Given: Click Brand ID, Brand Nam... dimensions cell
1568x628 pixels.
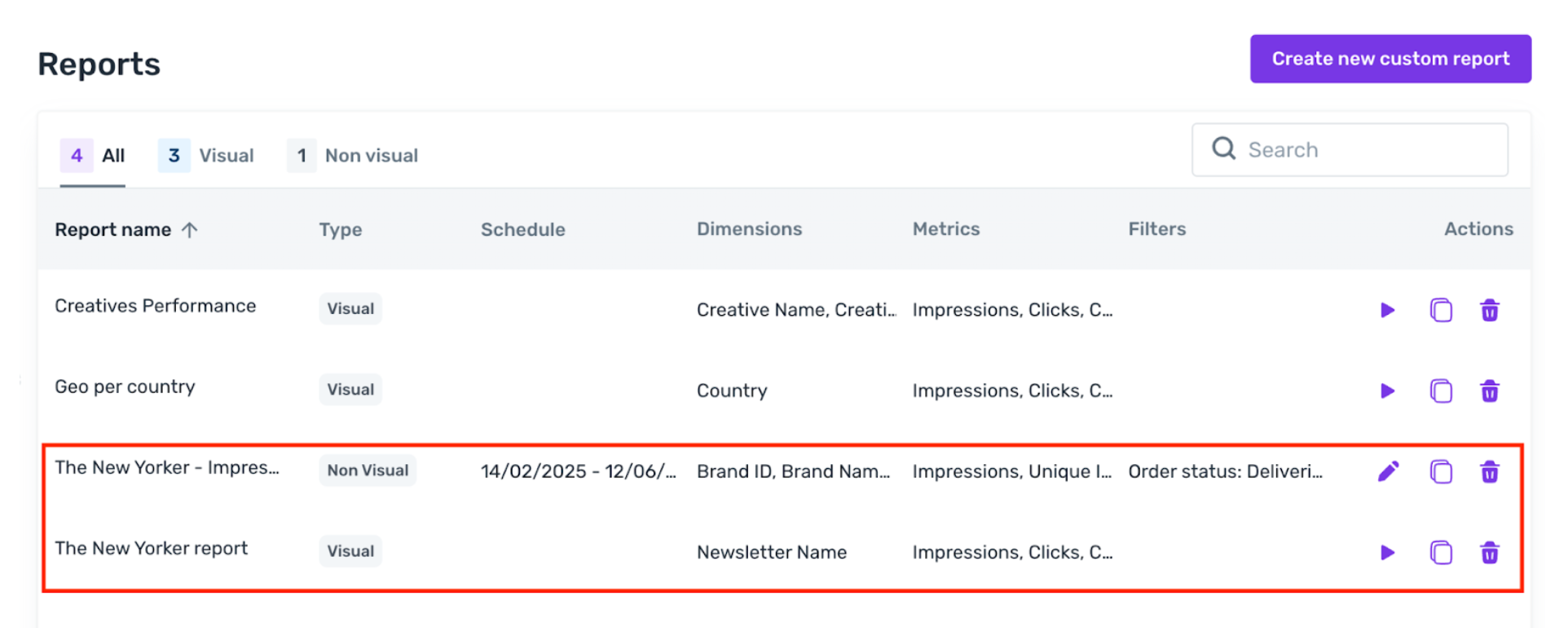Looking at the screenshot, I should point(793,471).
